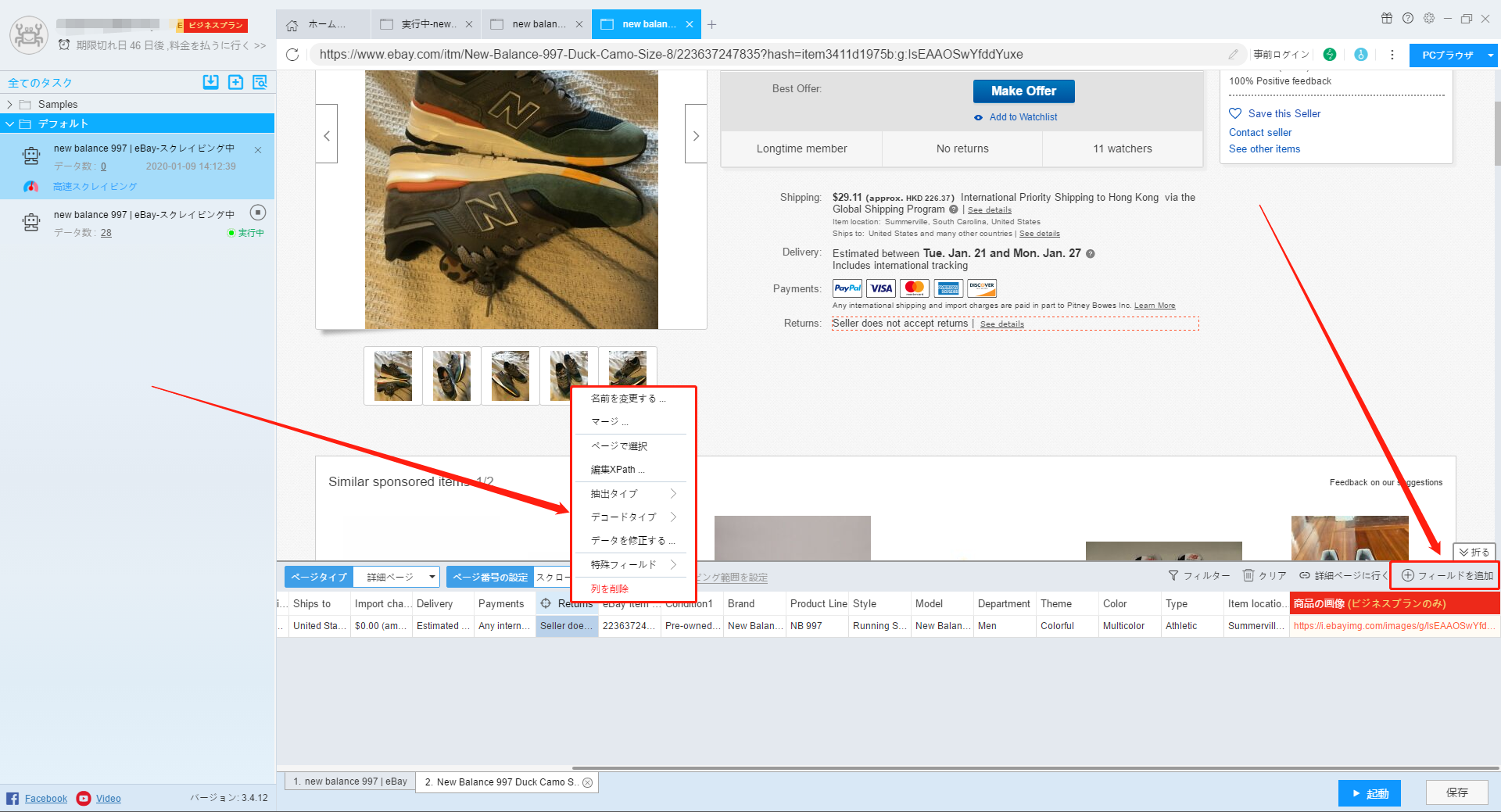Screen dimensions: 1501x812
Task: Remove the first new balance 997 task via its X
Action: click(x=258, y=149)
